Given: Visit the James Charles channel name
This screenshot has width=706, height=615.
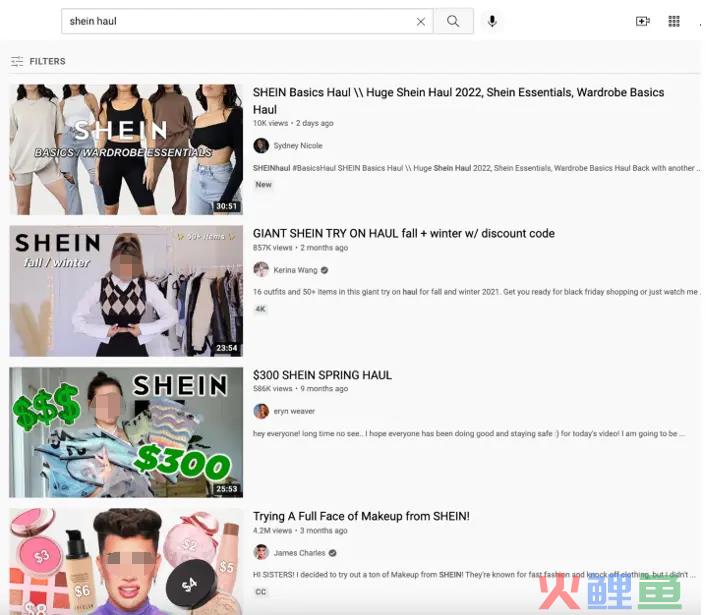Looking at the screenshot, I should click(x=299, y=553).
